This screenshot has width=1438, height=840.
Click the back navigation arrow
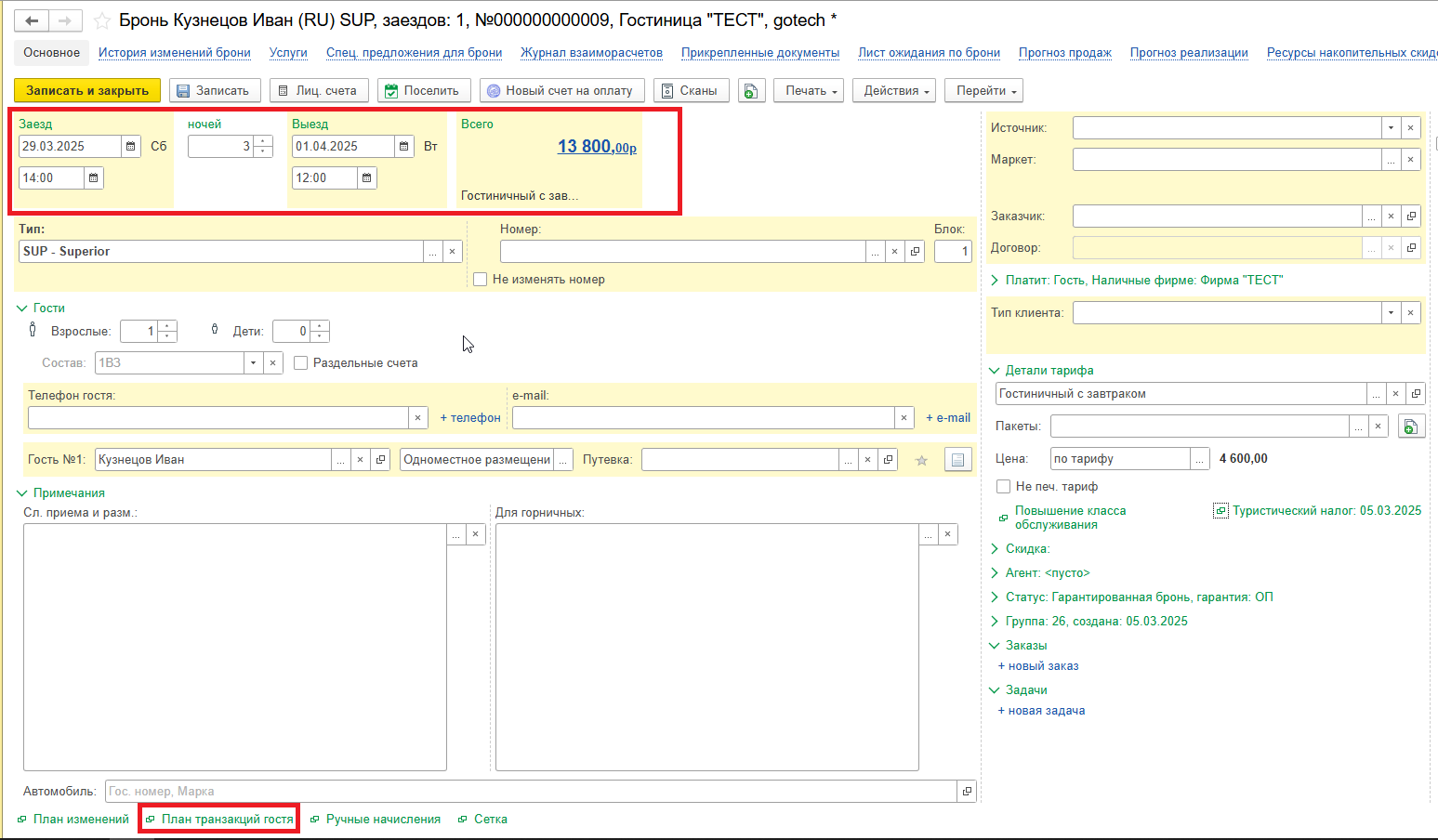coord(32,20)
